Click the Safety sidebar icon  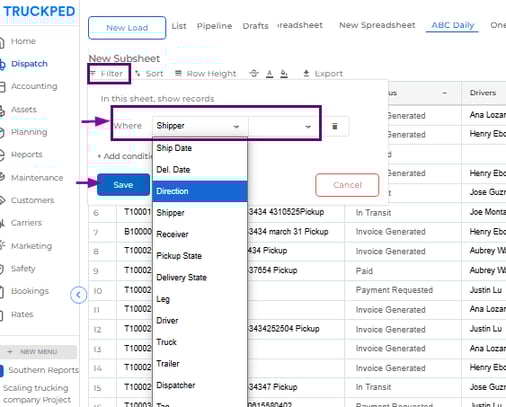2,269
